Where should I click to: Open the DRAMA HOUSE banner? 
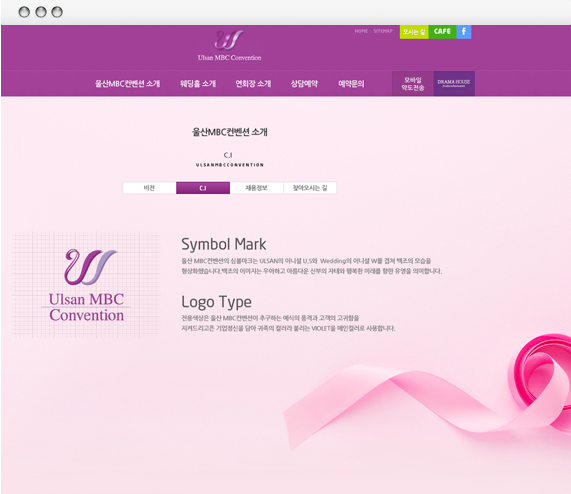(454, 84)
